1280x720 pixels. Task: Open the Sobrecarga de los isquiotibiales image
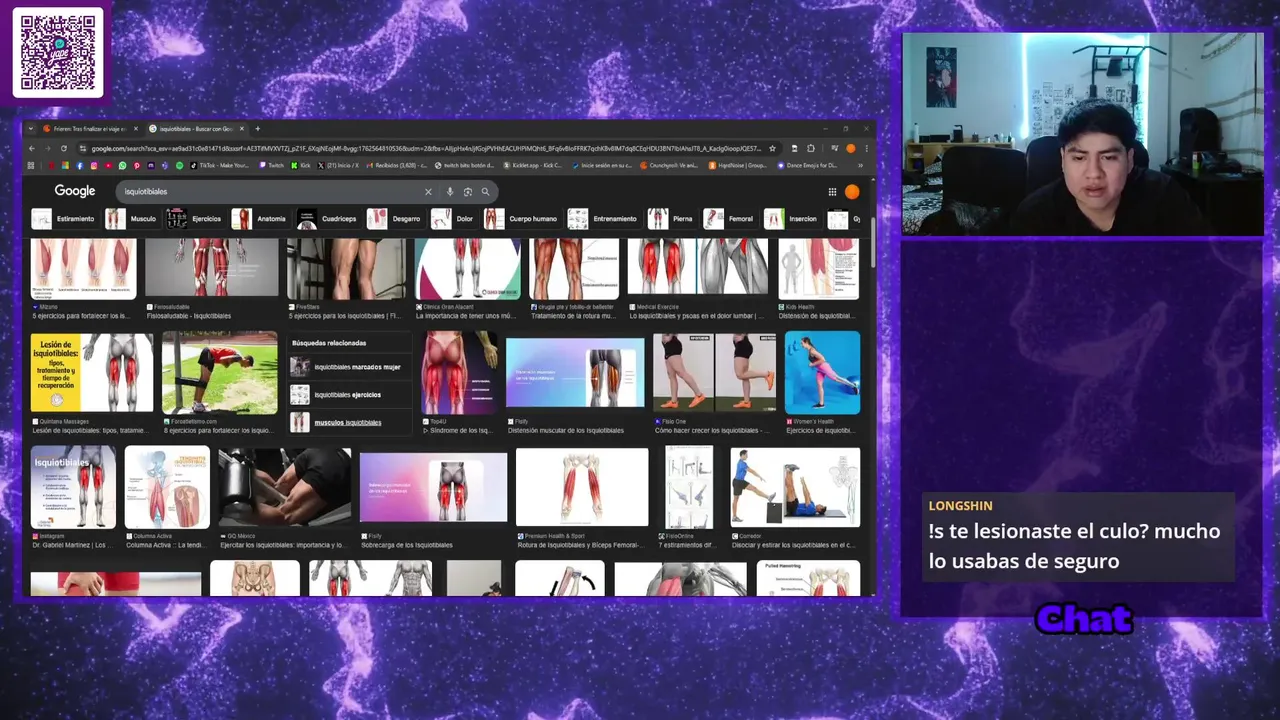click(433, 487)
